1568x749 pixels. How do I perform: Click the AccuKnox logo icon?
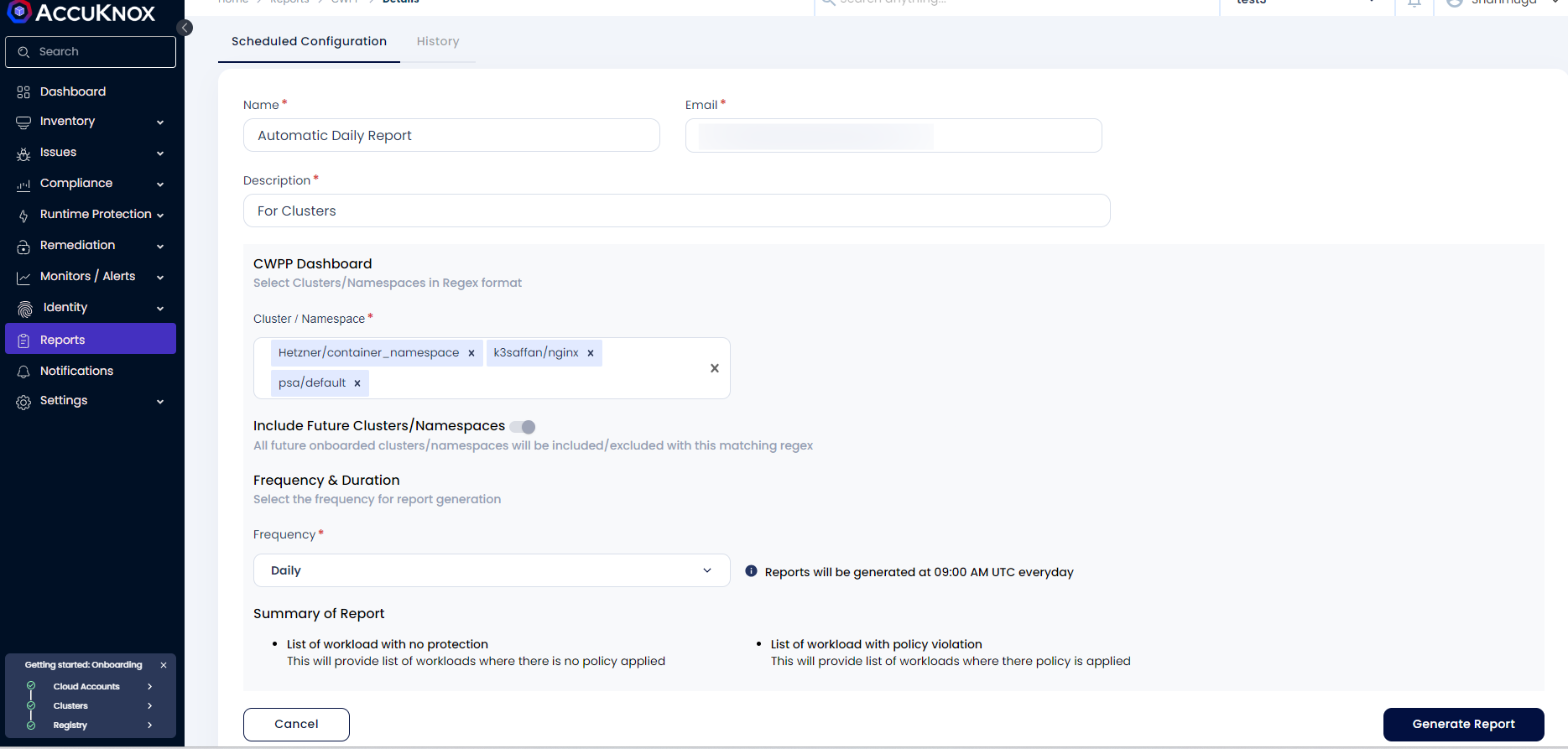coord(18,11)
